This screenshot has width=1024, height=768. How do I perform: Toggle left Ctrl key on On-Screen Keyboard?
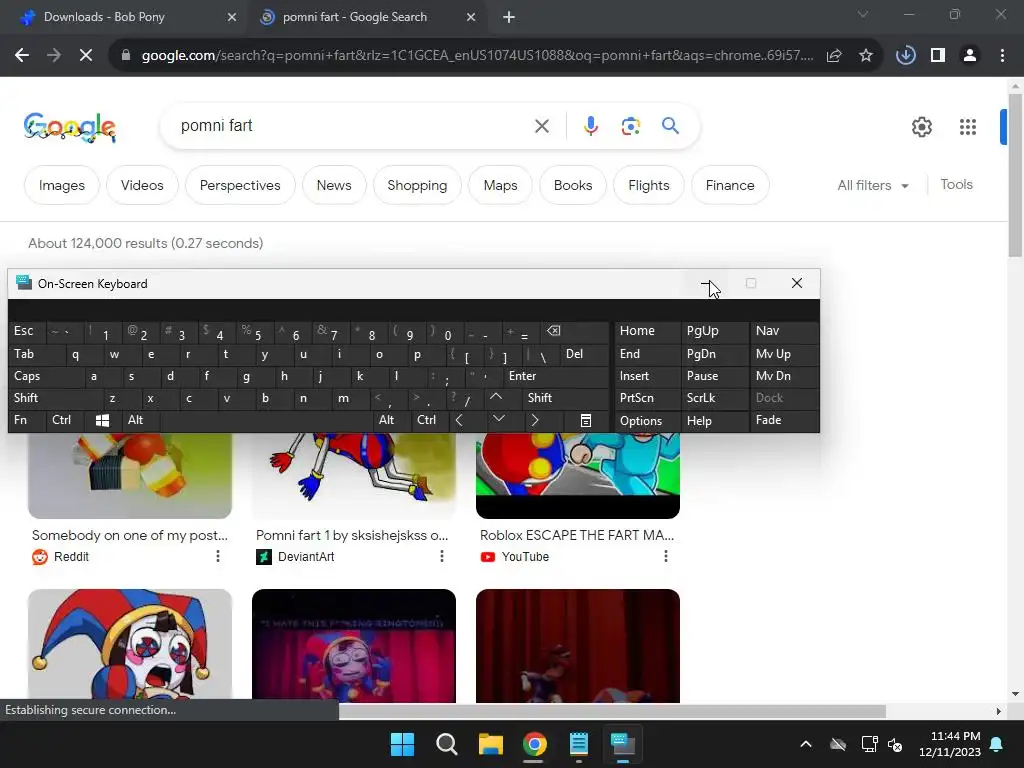pos(65,420)
